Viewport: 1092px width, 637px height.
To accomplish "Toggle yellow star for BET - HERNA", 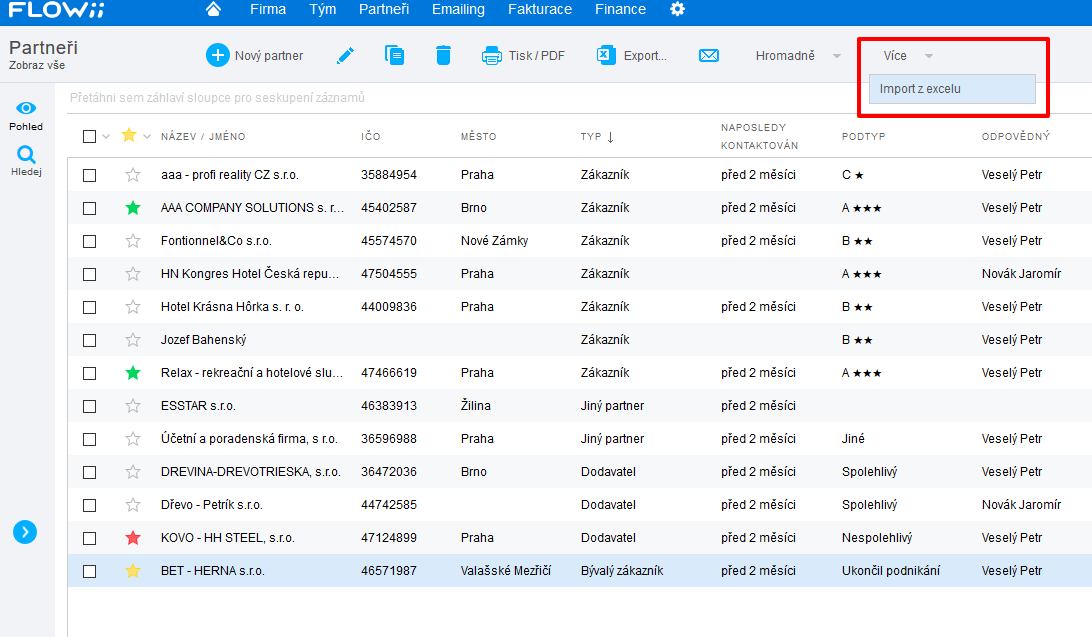I will (x=133, y=571).
